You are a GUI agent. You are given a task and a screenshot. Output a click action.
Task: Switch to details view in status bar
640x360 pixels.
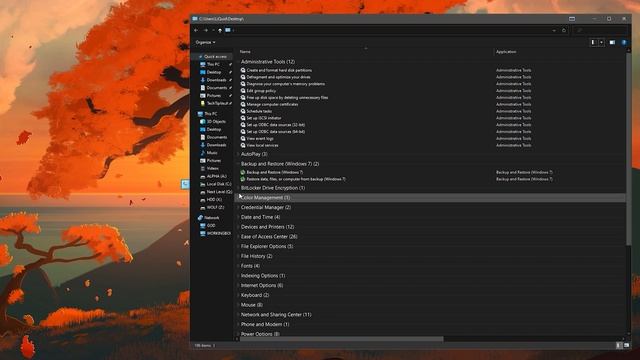coord(619,346)
